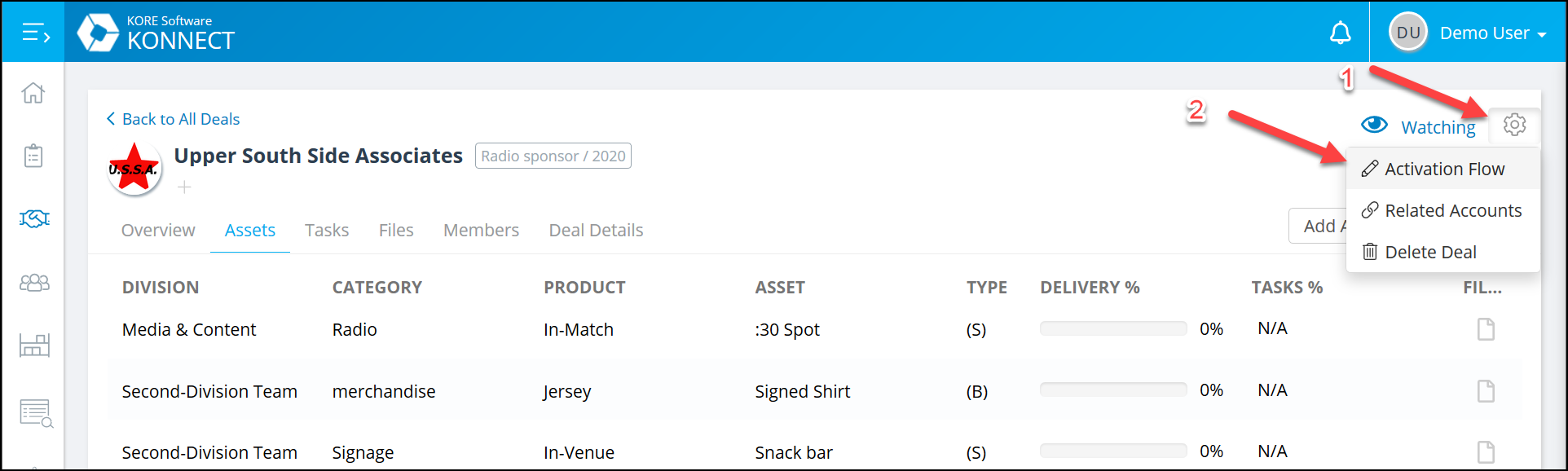Viewport: 1568px width, 471px height.
Task: Open file icon for :30 Spot row
Action: pos(1486,329)
